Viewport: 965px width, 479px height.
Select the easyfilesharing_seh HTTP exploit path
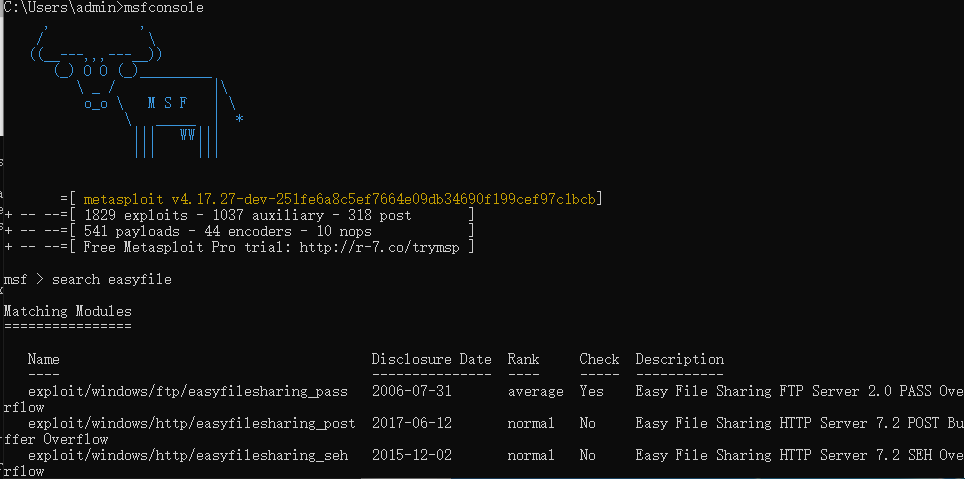pos(188,455)
